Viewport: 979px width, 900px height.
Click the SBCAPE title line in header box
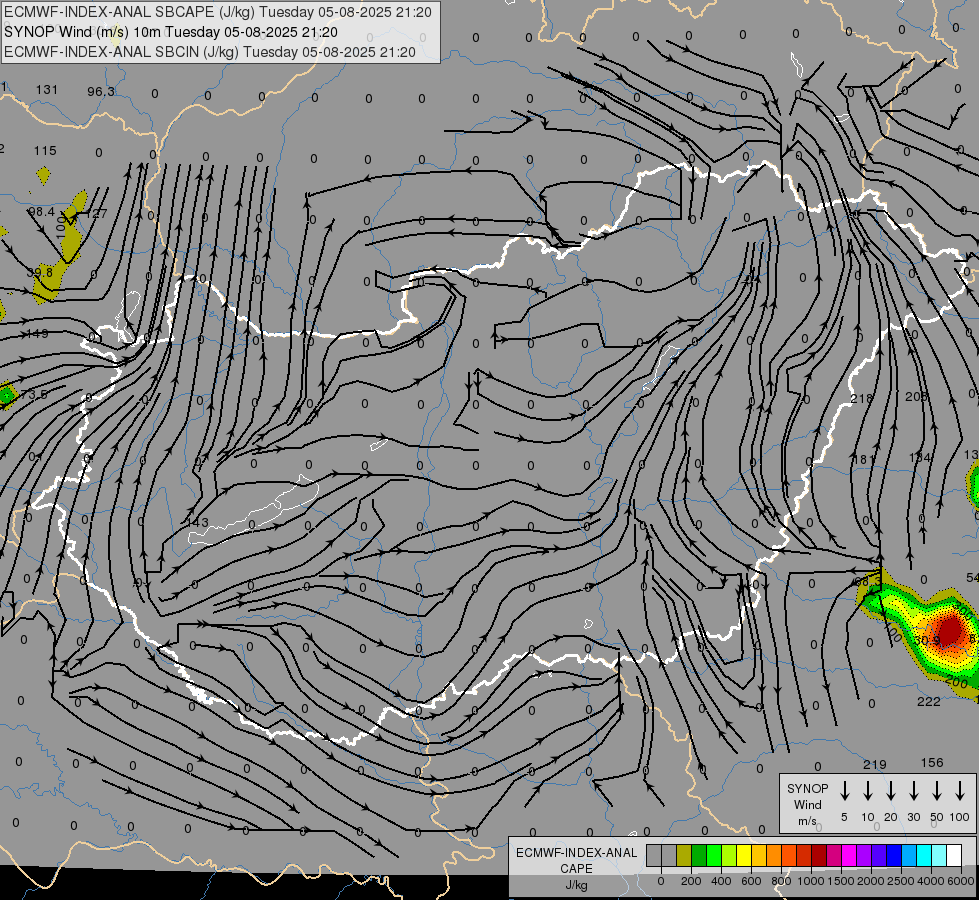218,12
